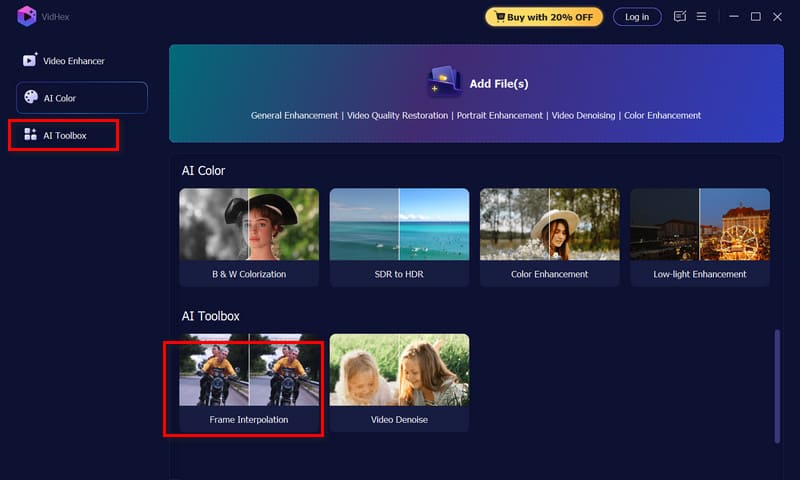The image size is (800, 480).
Task: Open the feedback note icon
Action: coord(680,17)
